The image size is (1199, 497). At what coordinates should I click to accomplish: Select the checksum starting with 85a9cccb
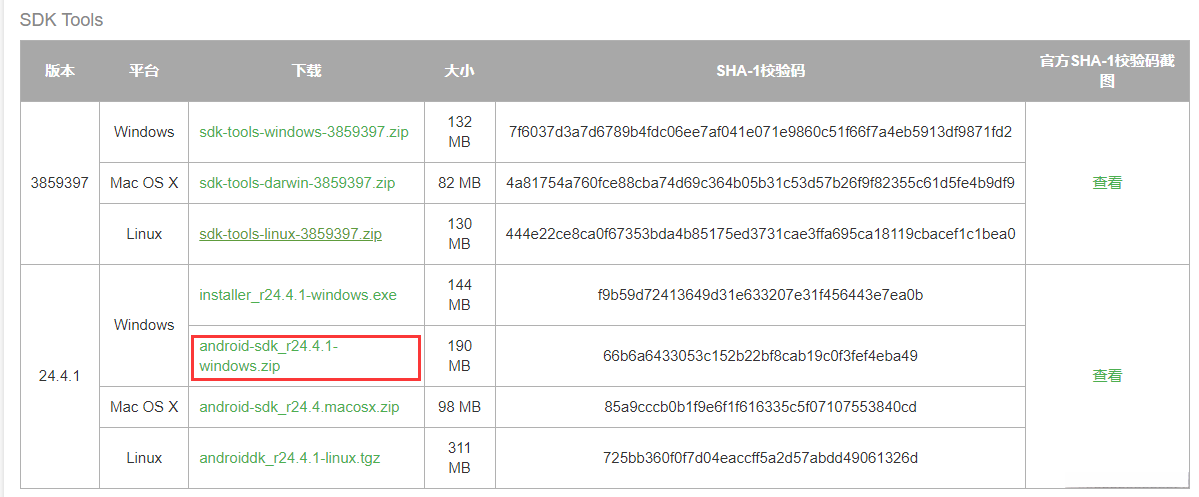coord(760,407)
